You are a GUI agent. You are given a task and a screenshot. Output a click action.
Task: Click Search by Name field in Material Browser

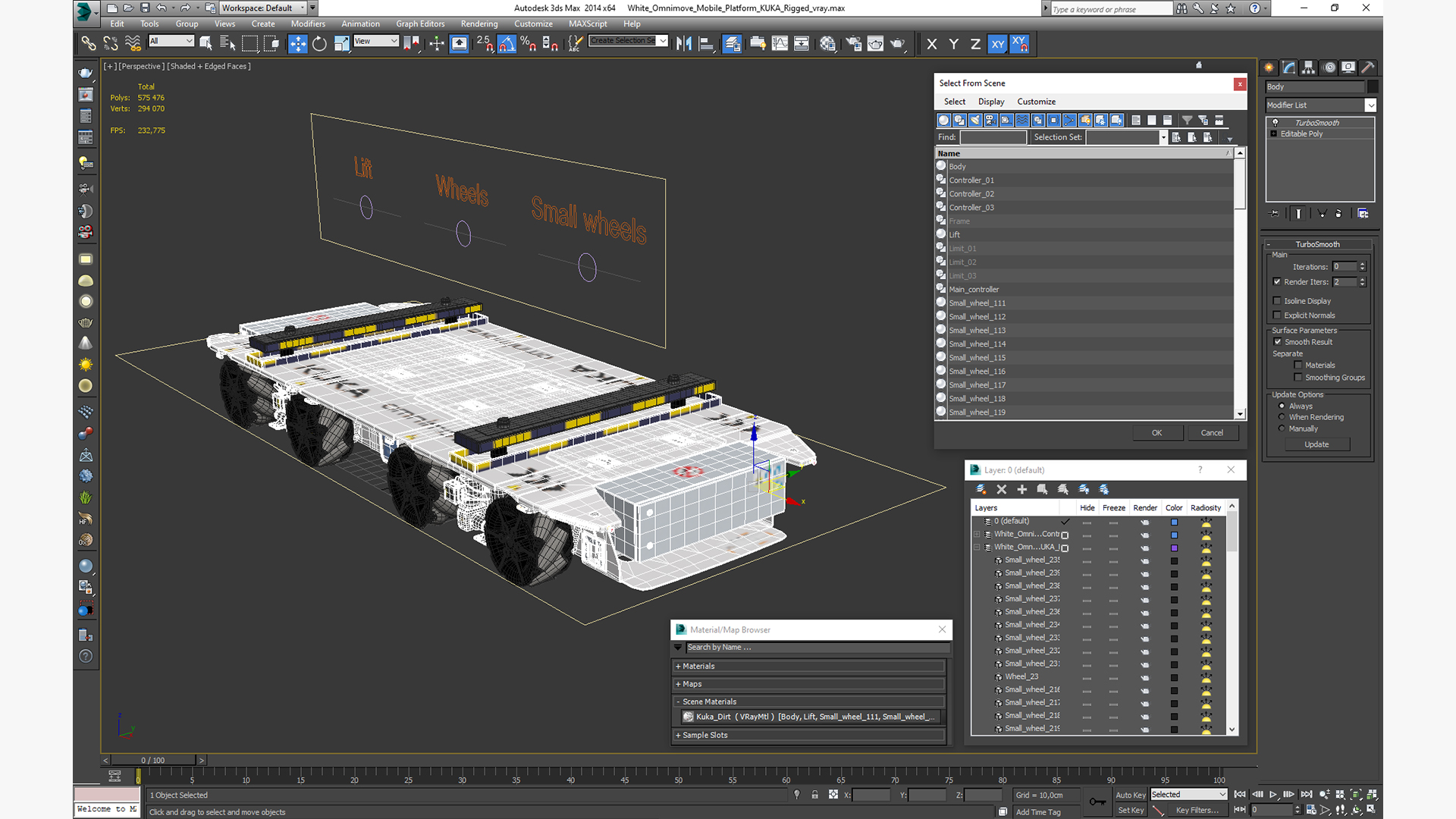coord(817,648)
